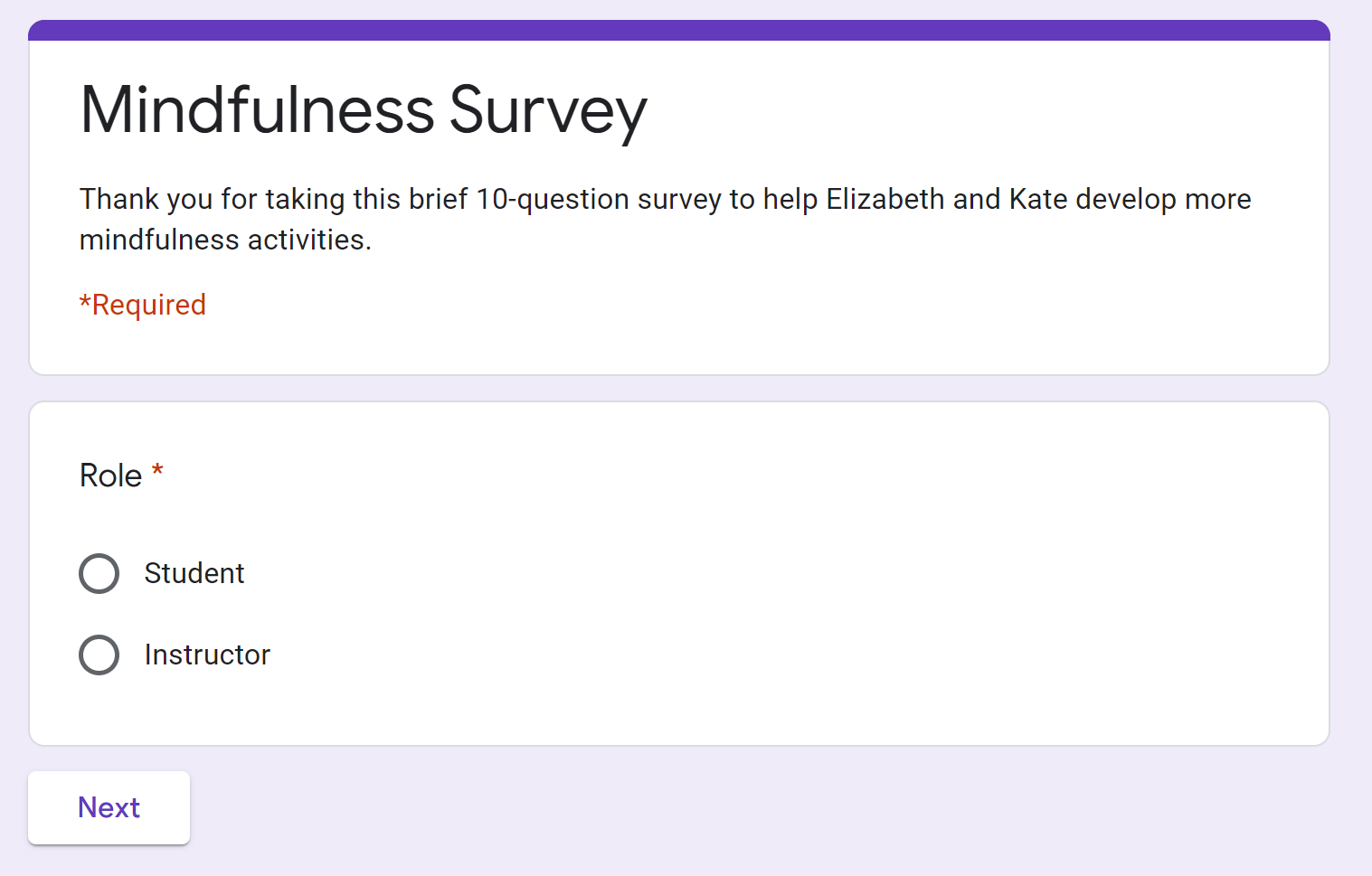This screenshot has width=1372, height=876.
Task: Click the word "Mindfulness" in the title
Action: tap(258, 110)
